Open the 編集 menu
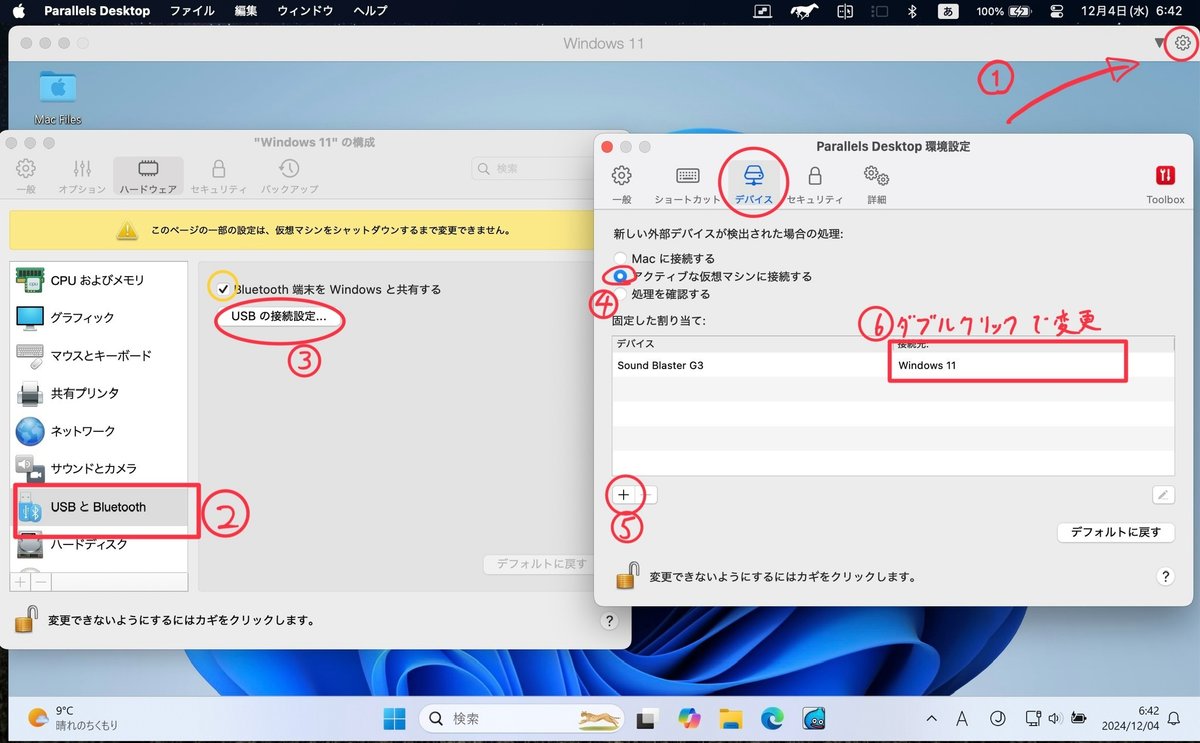The image size is (1200, 743). pos(245,11)
